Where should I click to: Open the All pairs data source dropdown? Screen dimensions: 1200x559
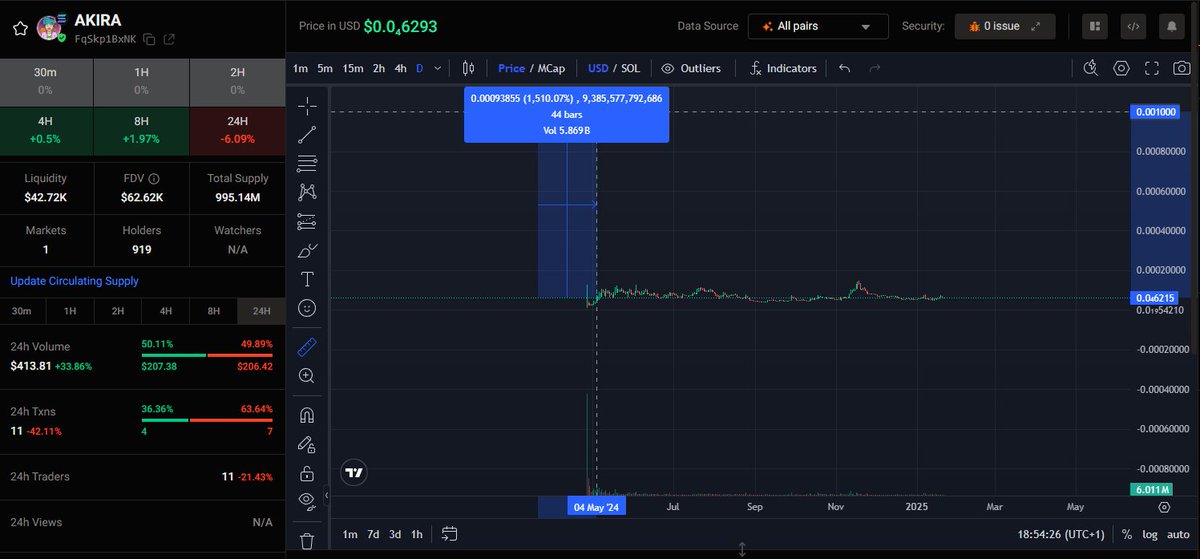818,26
